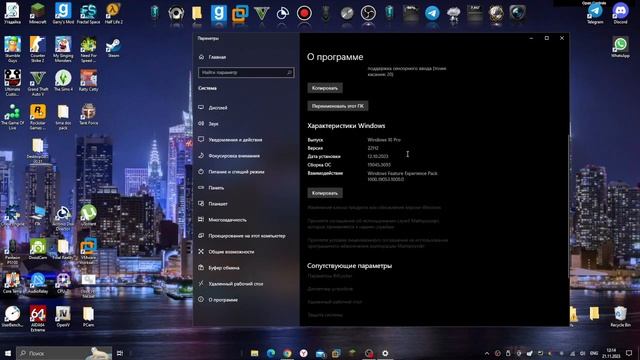Viewport: 640px width, 360px height.
Task: Open The Sims 4 desktop icon
Action: coord(63,80)
